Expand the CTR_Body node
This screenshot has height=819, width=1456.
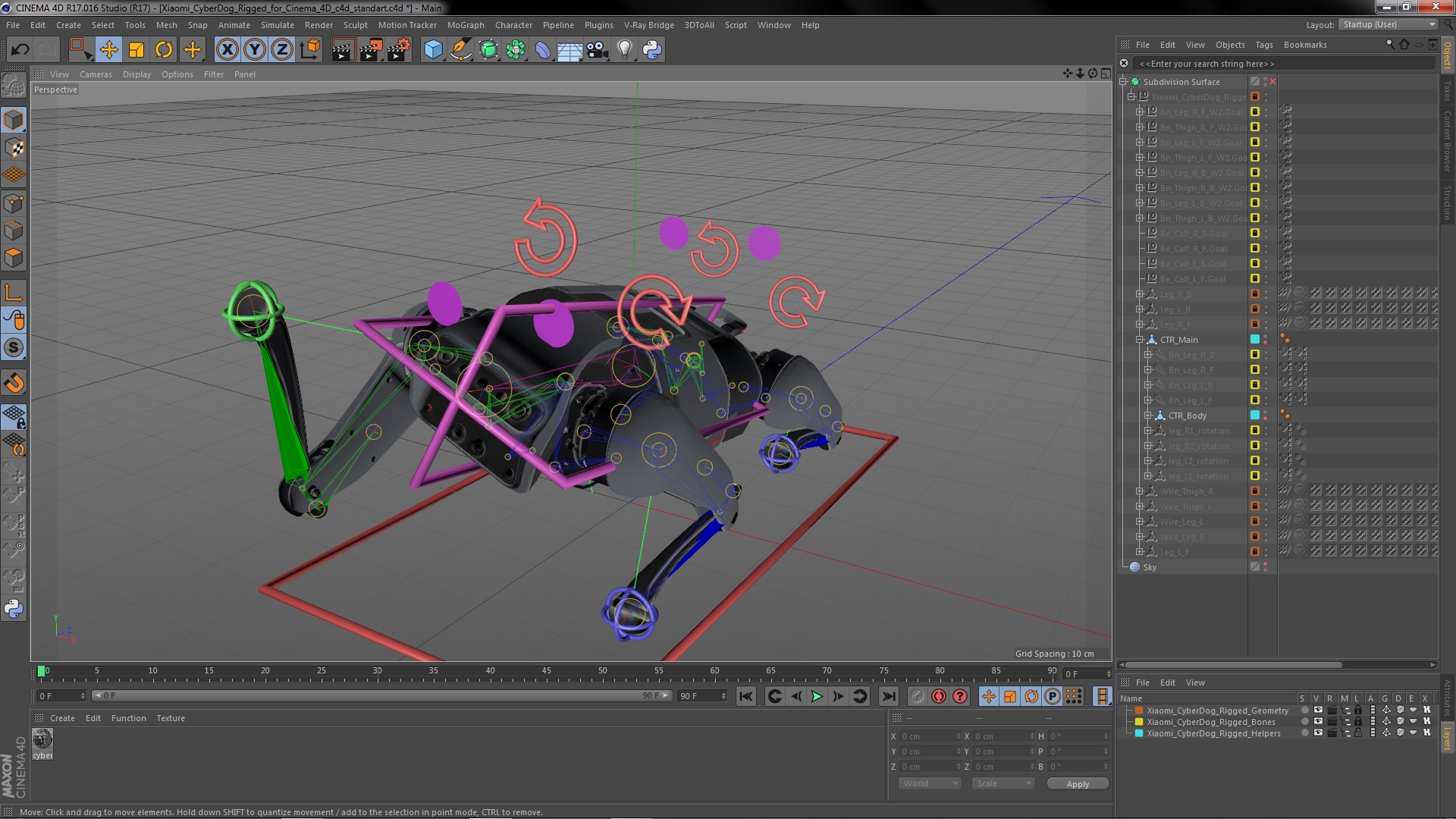[x=1148, y=416]
